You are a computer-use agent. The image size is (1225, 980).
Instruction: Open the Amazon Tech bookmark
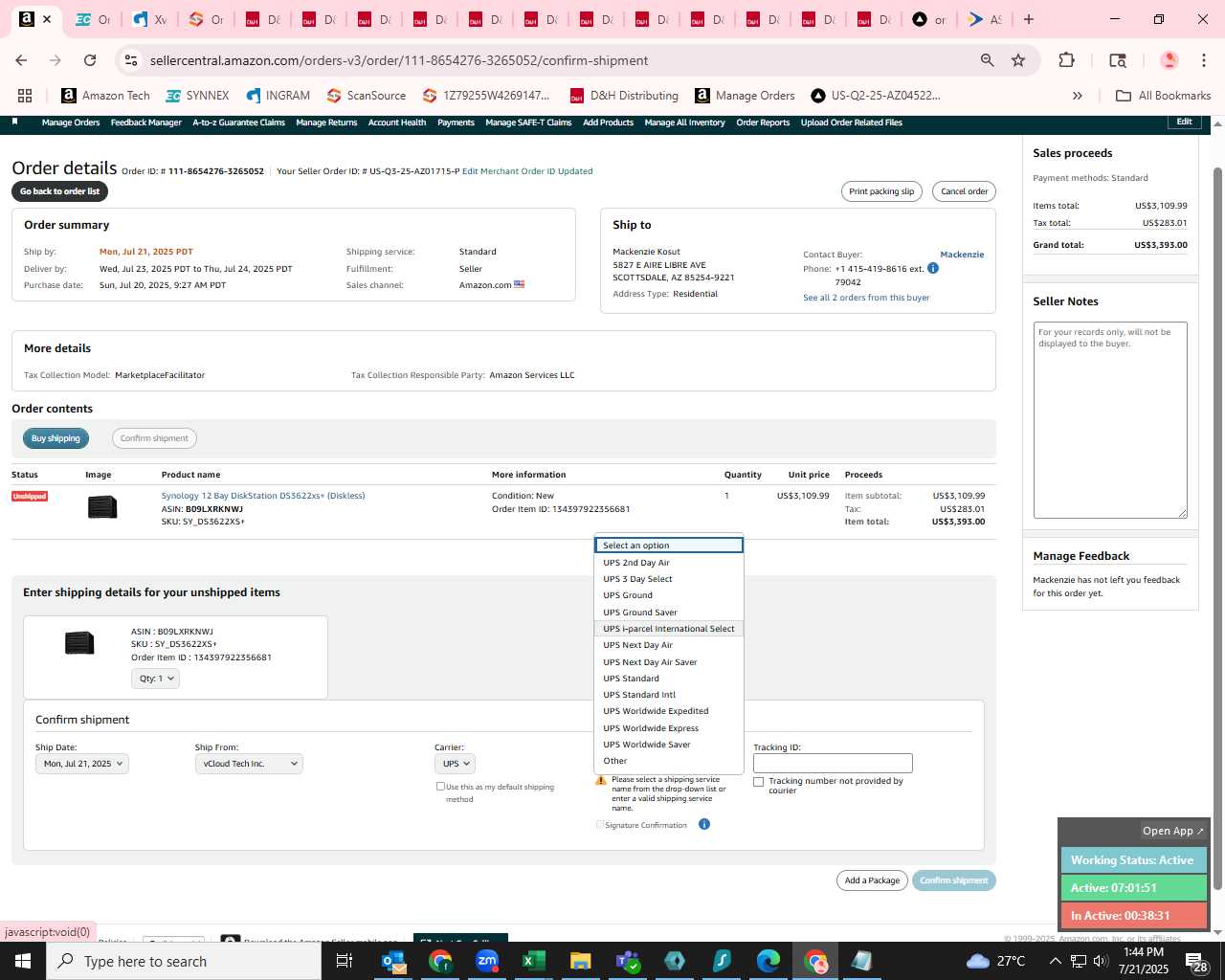point(105,96)
